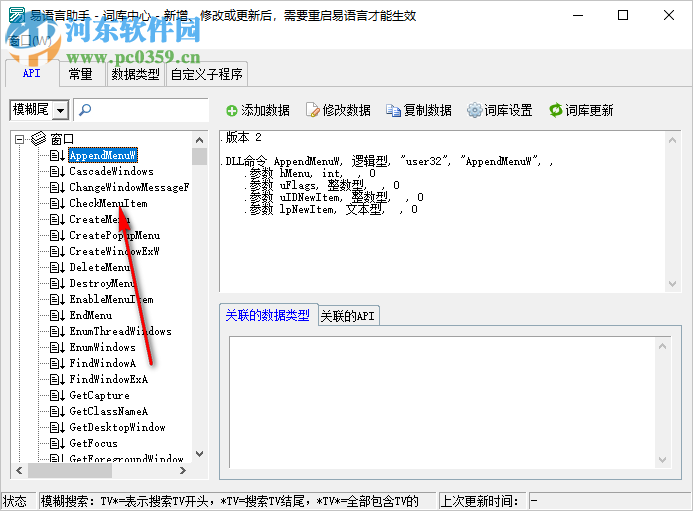
Task: Click the icon beside EndMenu
Action: coord(57,316)
